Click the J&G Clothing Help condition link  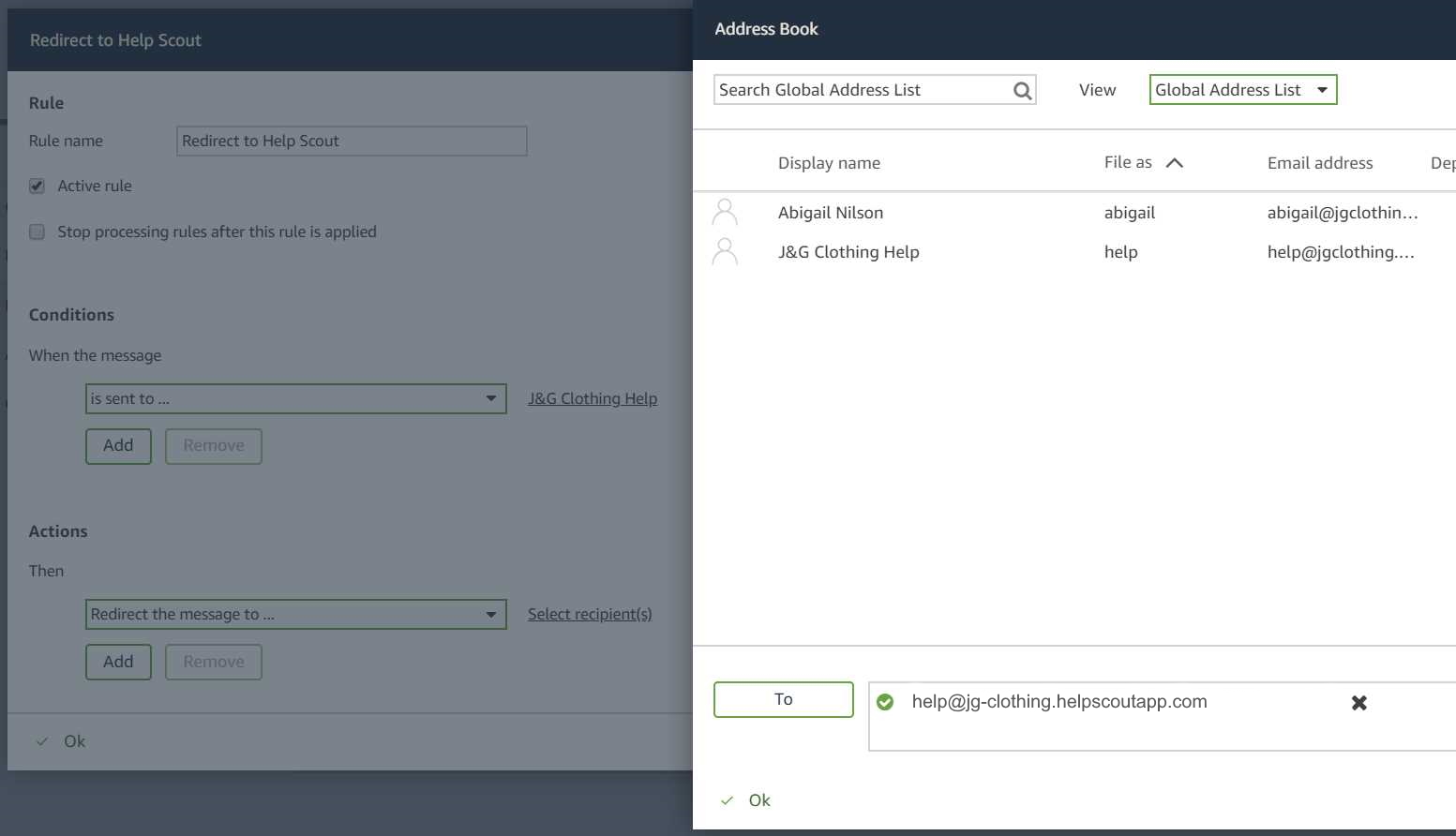(x=592, y=399)
